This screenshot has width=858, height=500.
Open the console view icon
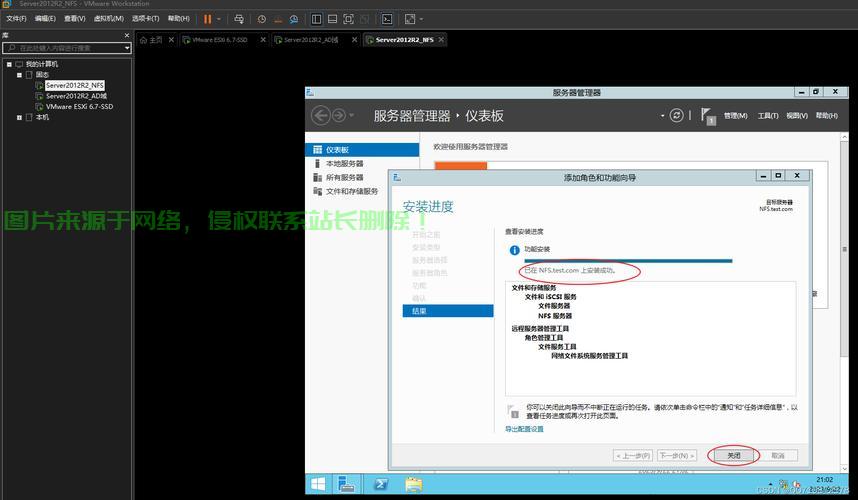tap(387, 19)
